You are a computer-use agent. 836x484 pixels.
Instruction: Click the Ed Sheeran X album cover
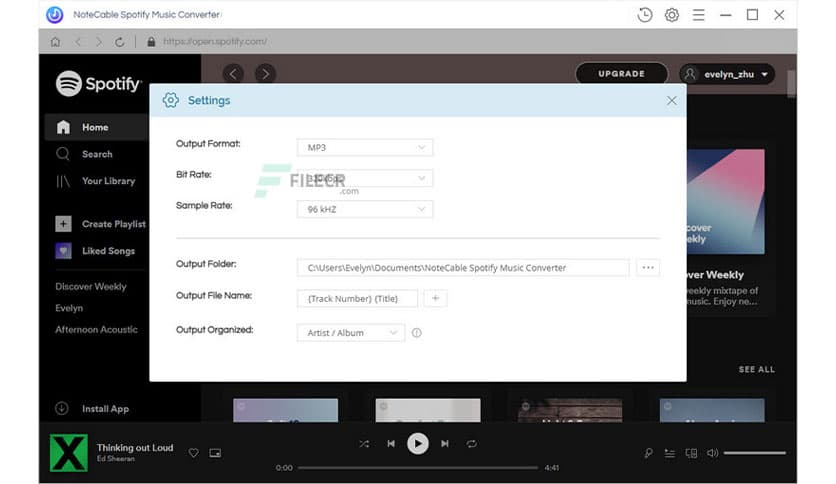[69, 453]
